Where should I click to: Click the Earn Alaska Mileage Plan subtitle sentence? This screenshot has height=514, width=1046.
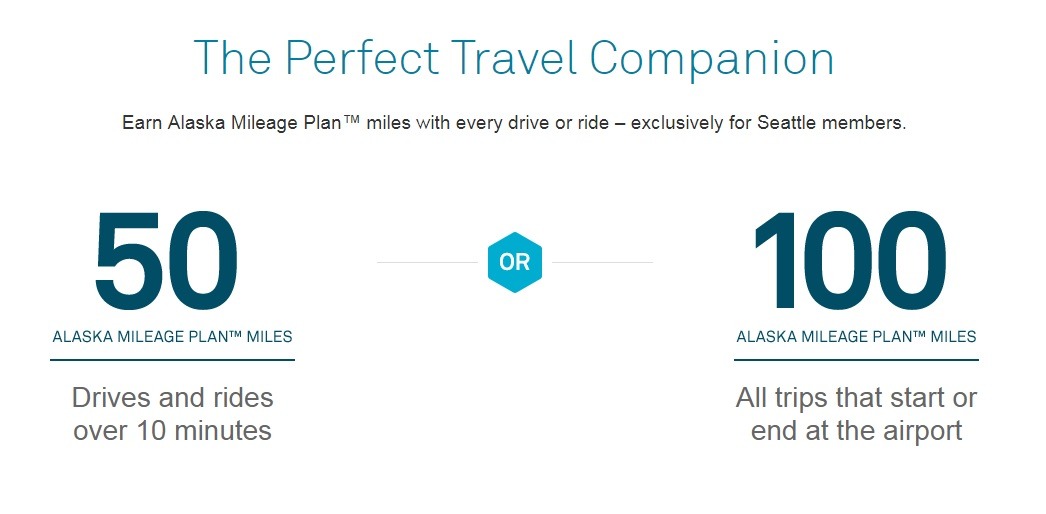pos(514,124)
